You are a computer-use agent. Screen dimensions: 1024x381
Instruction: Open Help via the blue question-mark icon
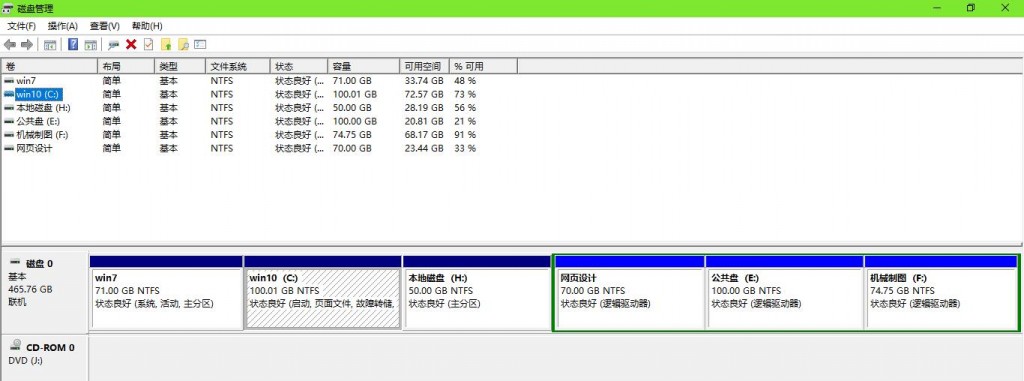pyautogui.click(x=73, y=44)
